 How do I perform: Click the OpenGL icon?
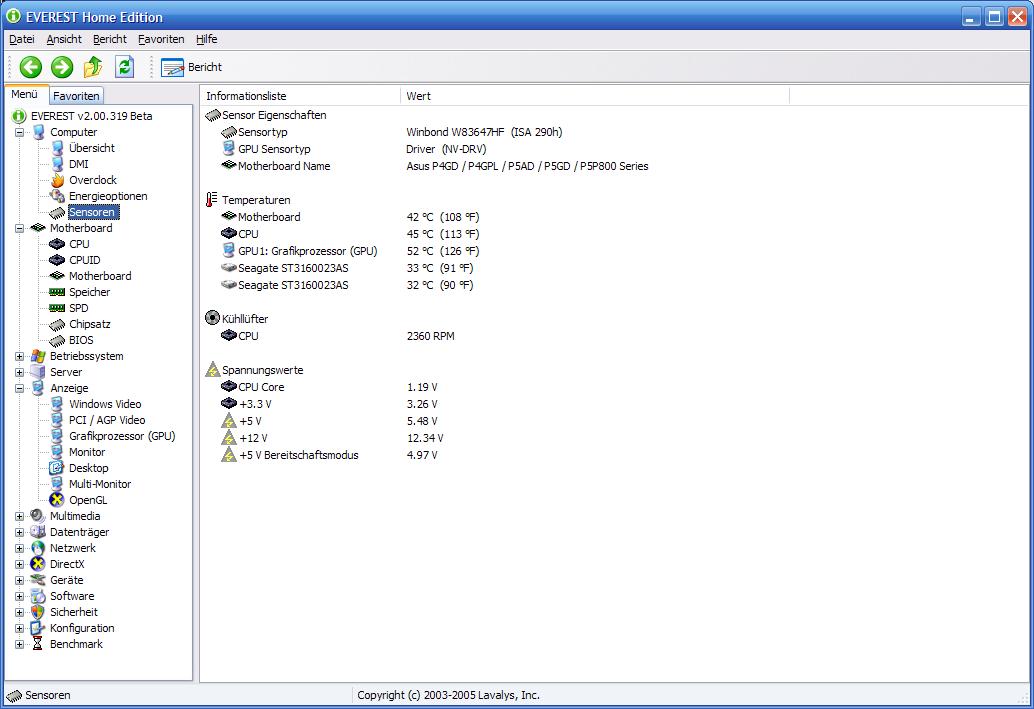point(57,500)
